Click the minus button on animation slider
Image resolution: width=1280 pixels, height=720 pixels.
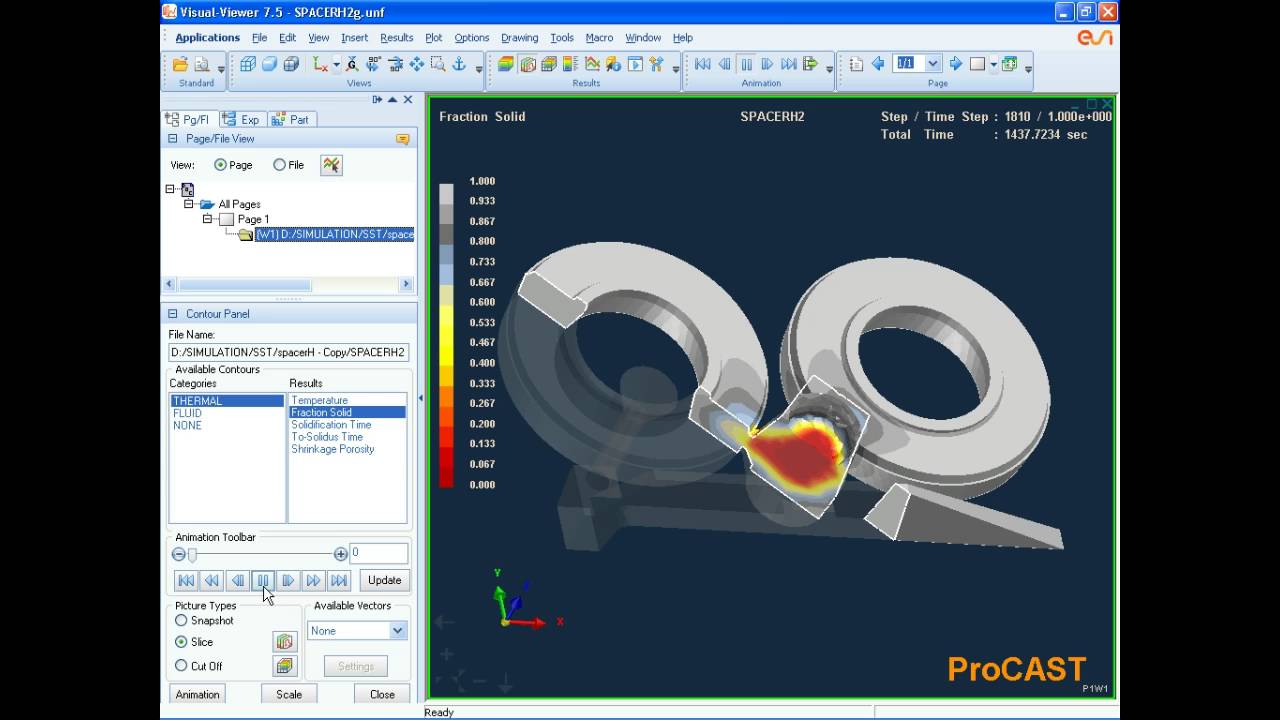coord(179,554)
